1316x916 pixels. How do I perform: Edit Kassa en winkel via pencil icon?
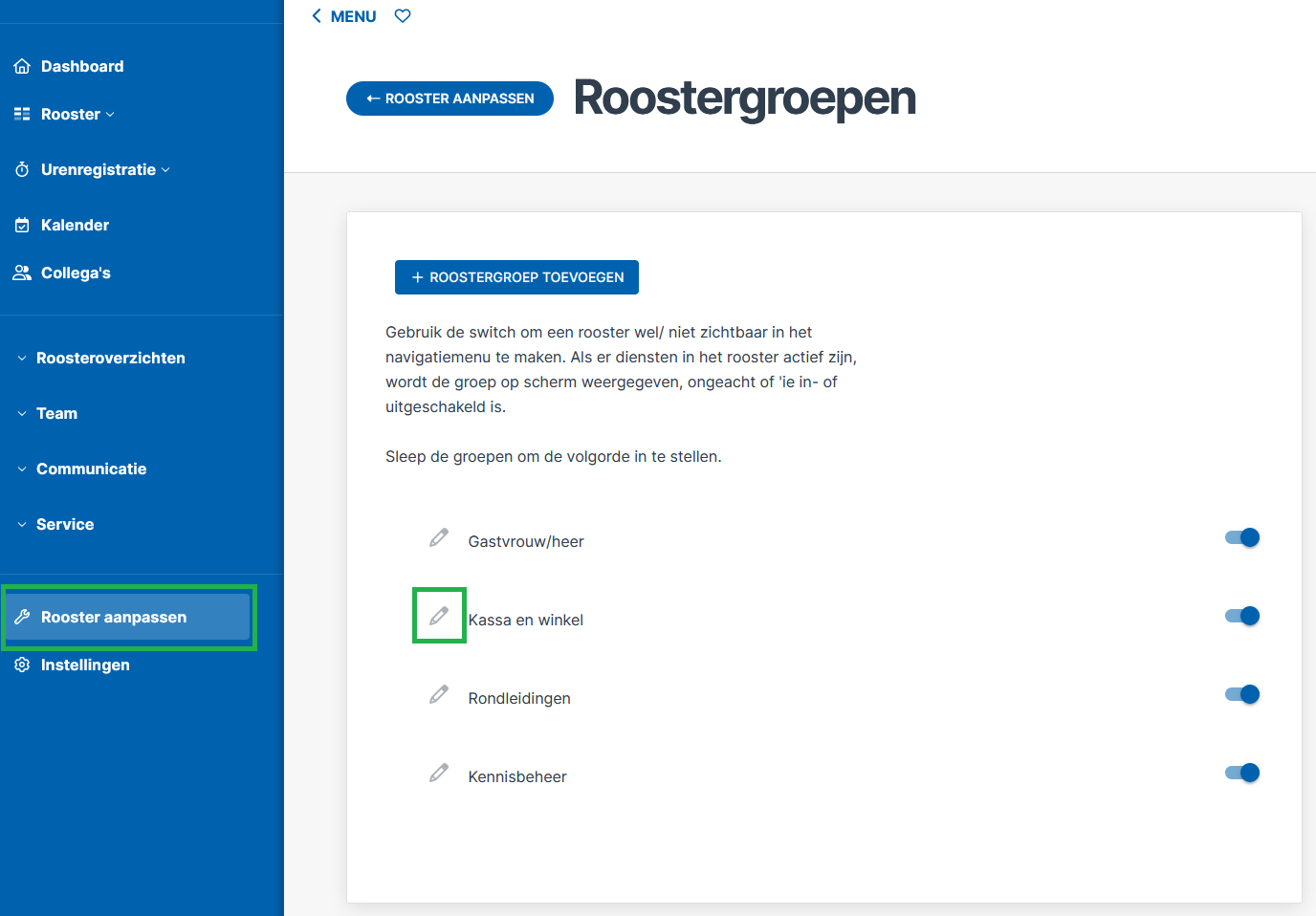[439, 616]
